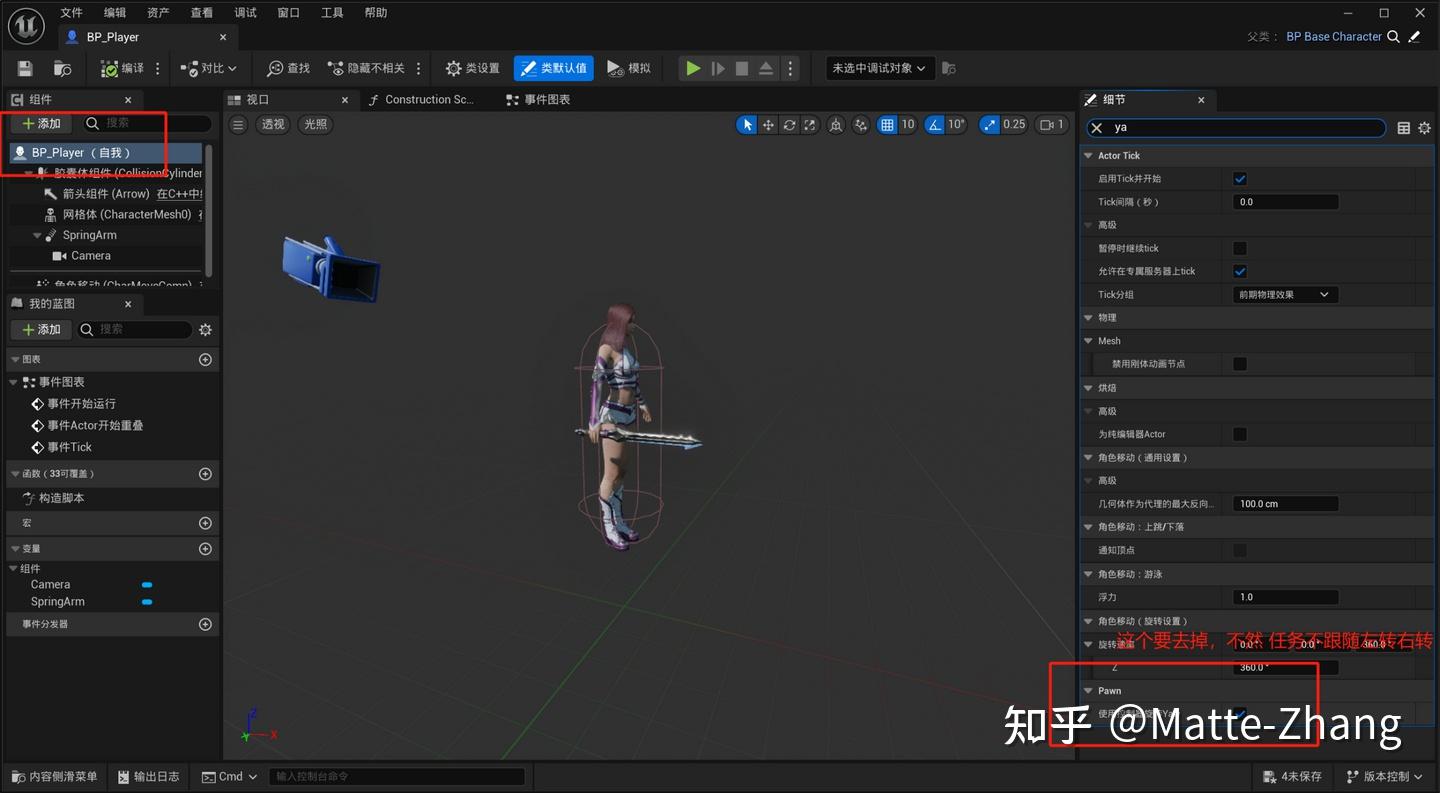
Task: Open the 窗口 menu
Action: [x=289, y=13]
